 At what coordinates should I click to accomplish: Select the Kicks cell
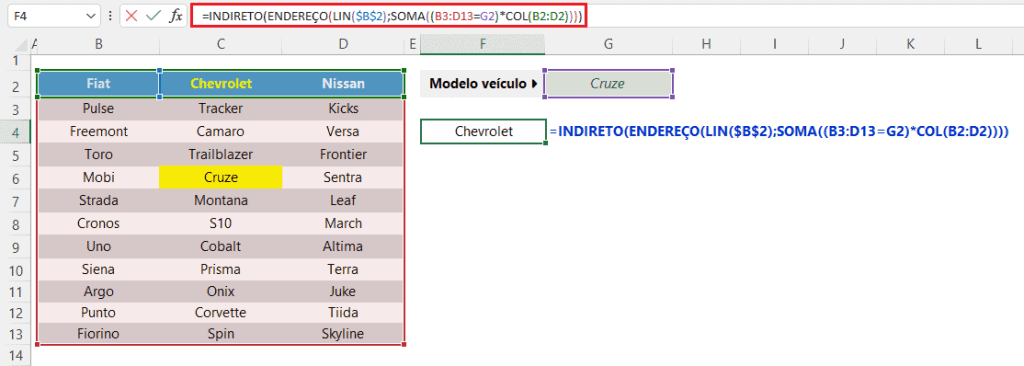344,108
